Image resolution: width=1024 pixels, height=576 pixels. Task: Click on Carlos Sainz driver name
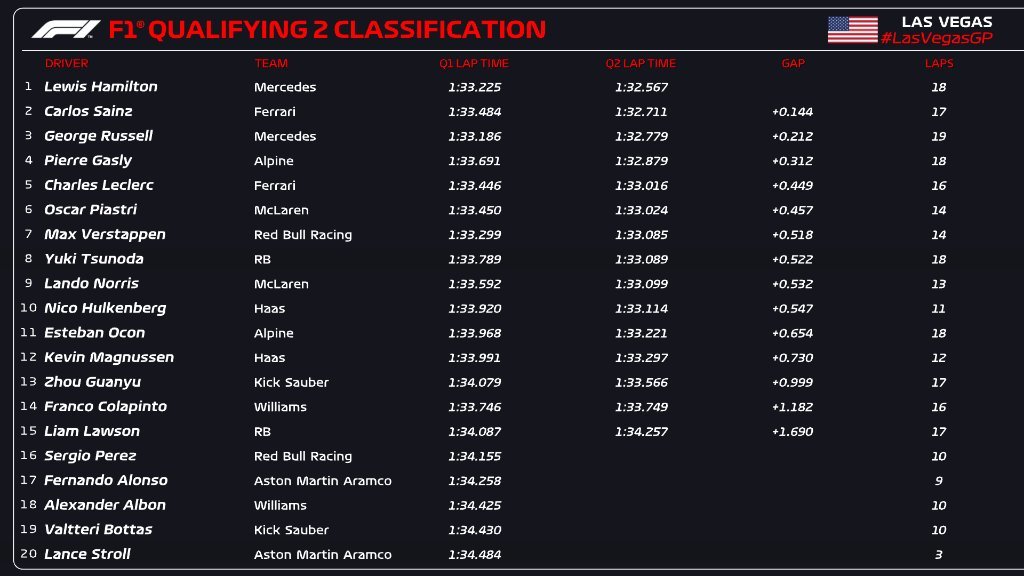click(x=88, y=111)
